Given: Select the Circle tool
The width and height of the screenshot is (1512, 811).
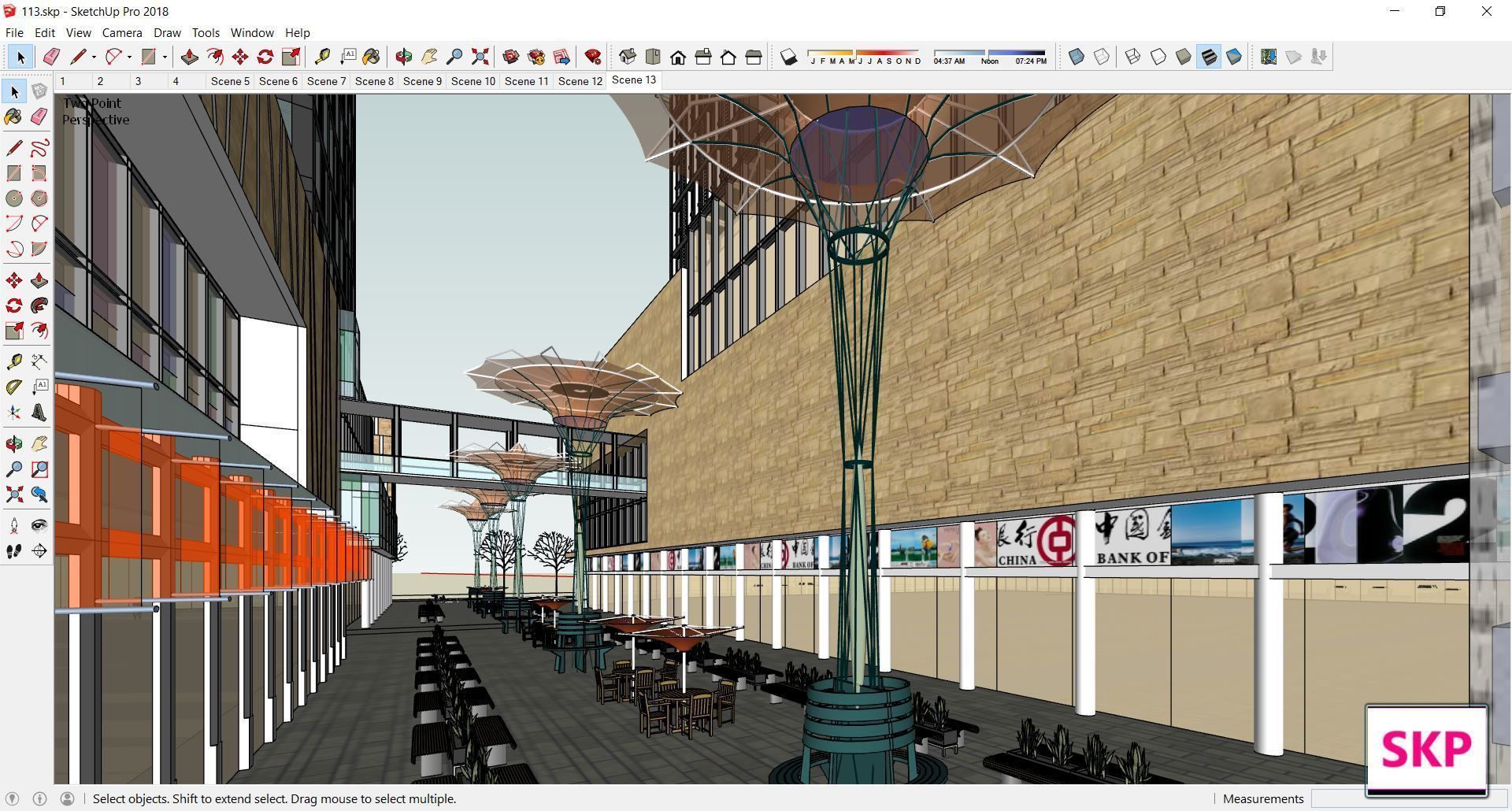Looking at the screenshot, I should [x=14, y=198].
